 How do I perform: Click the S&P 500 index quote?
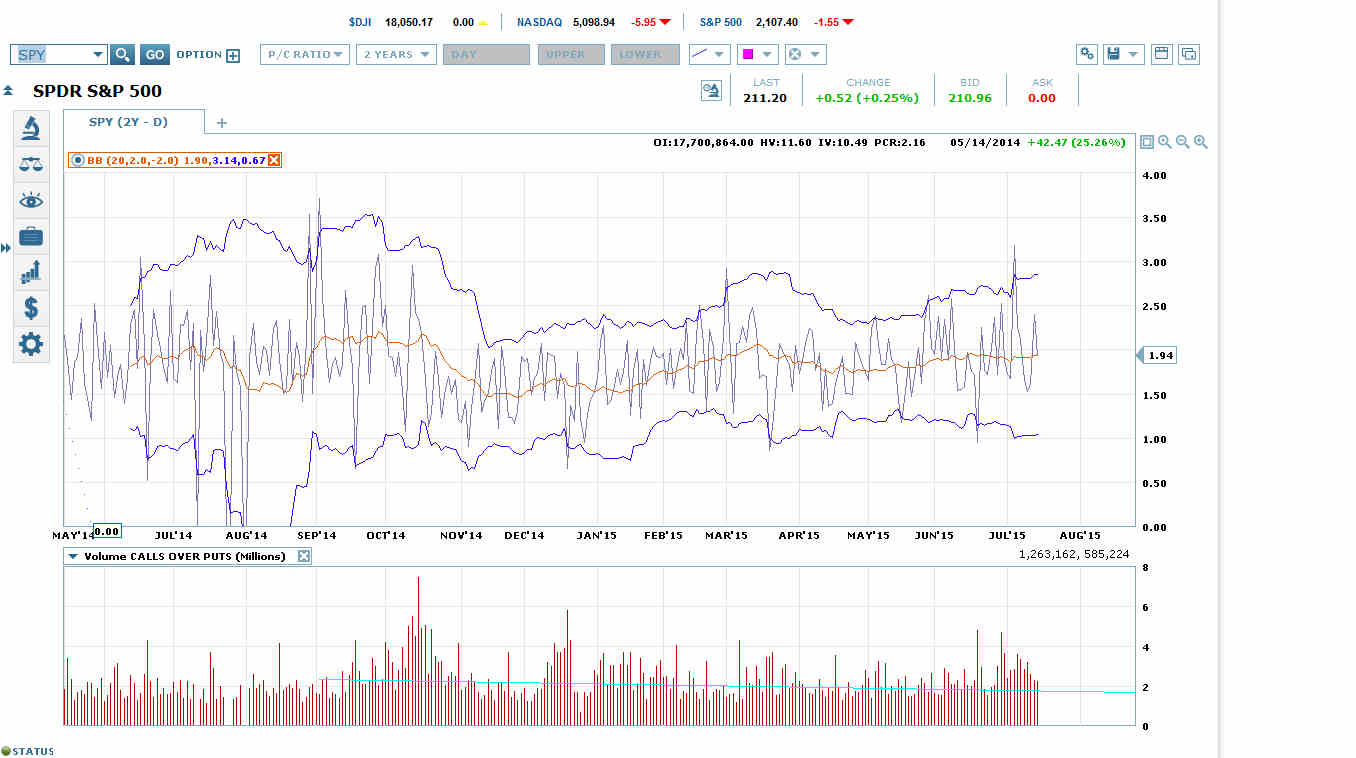point(777,22)
